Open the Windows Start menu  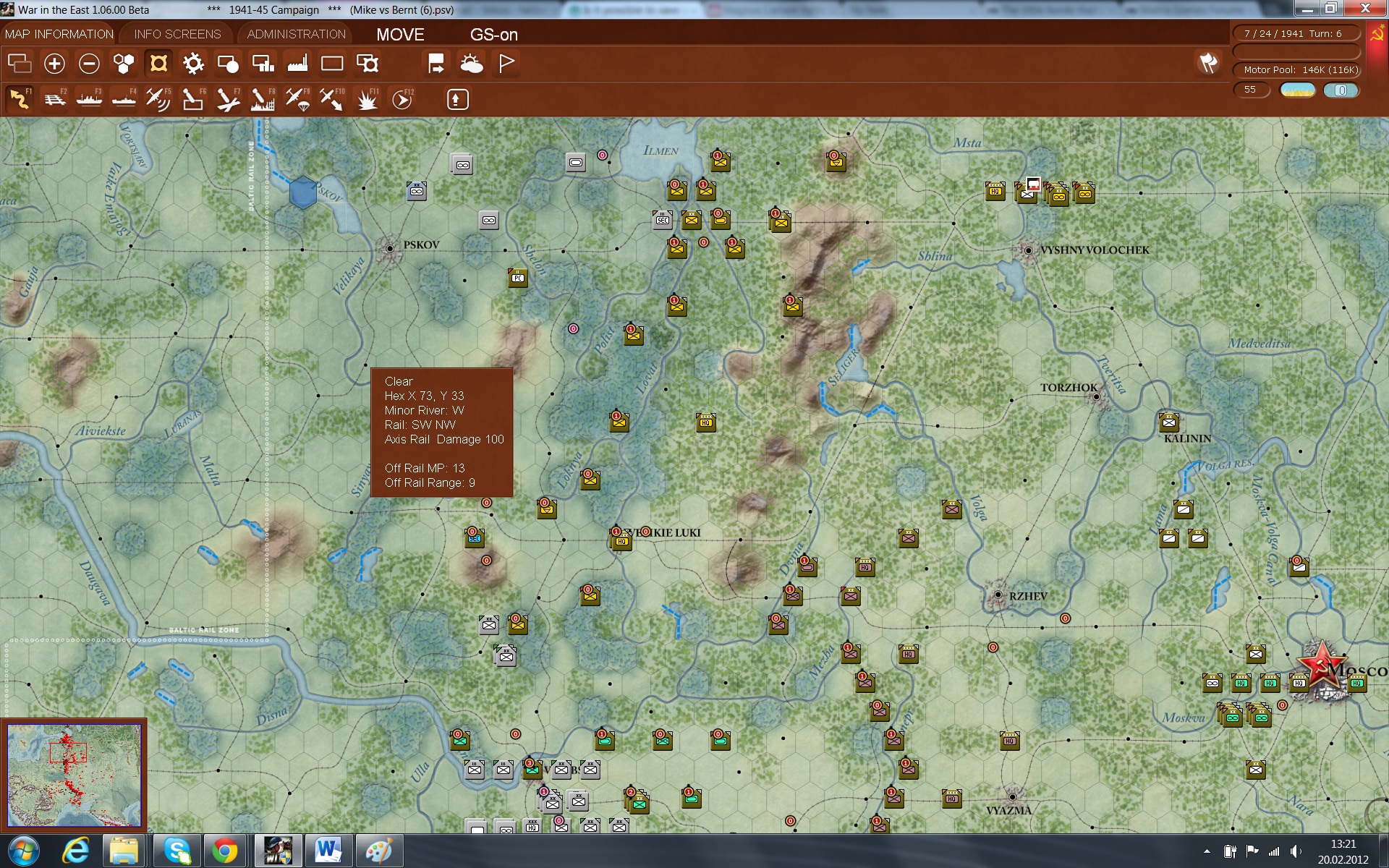coord(24,851)
